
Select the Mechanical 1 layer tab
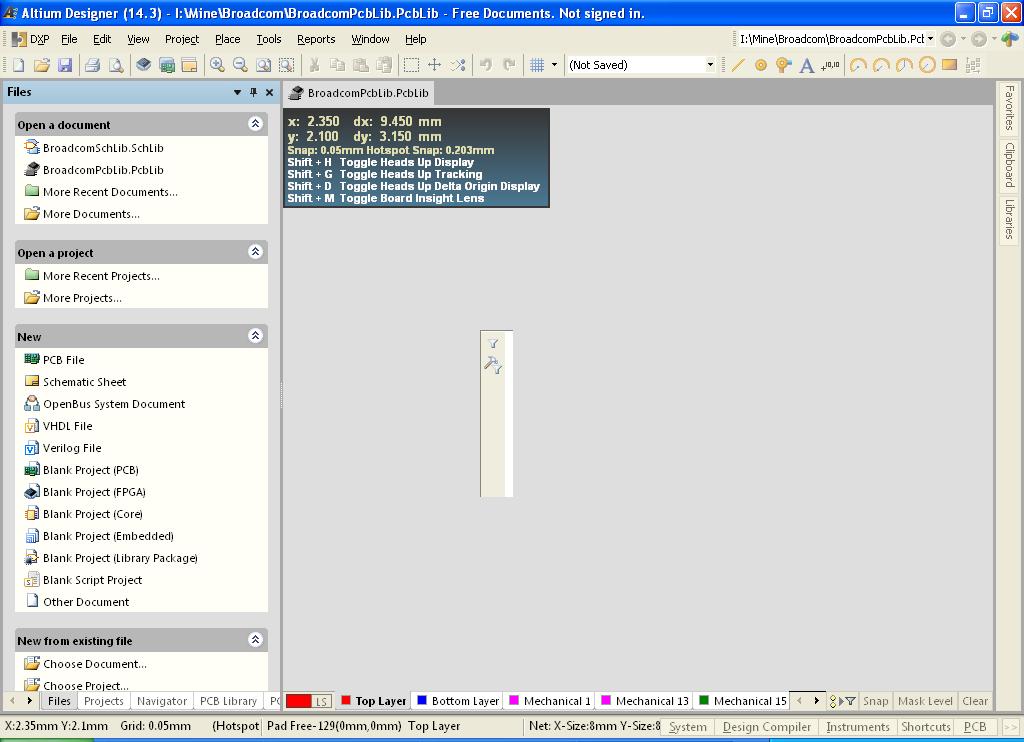point(550,701)
